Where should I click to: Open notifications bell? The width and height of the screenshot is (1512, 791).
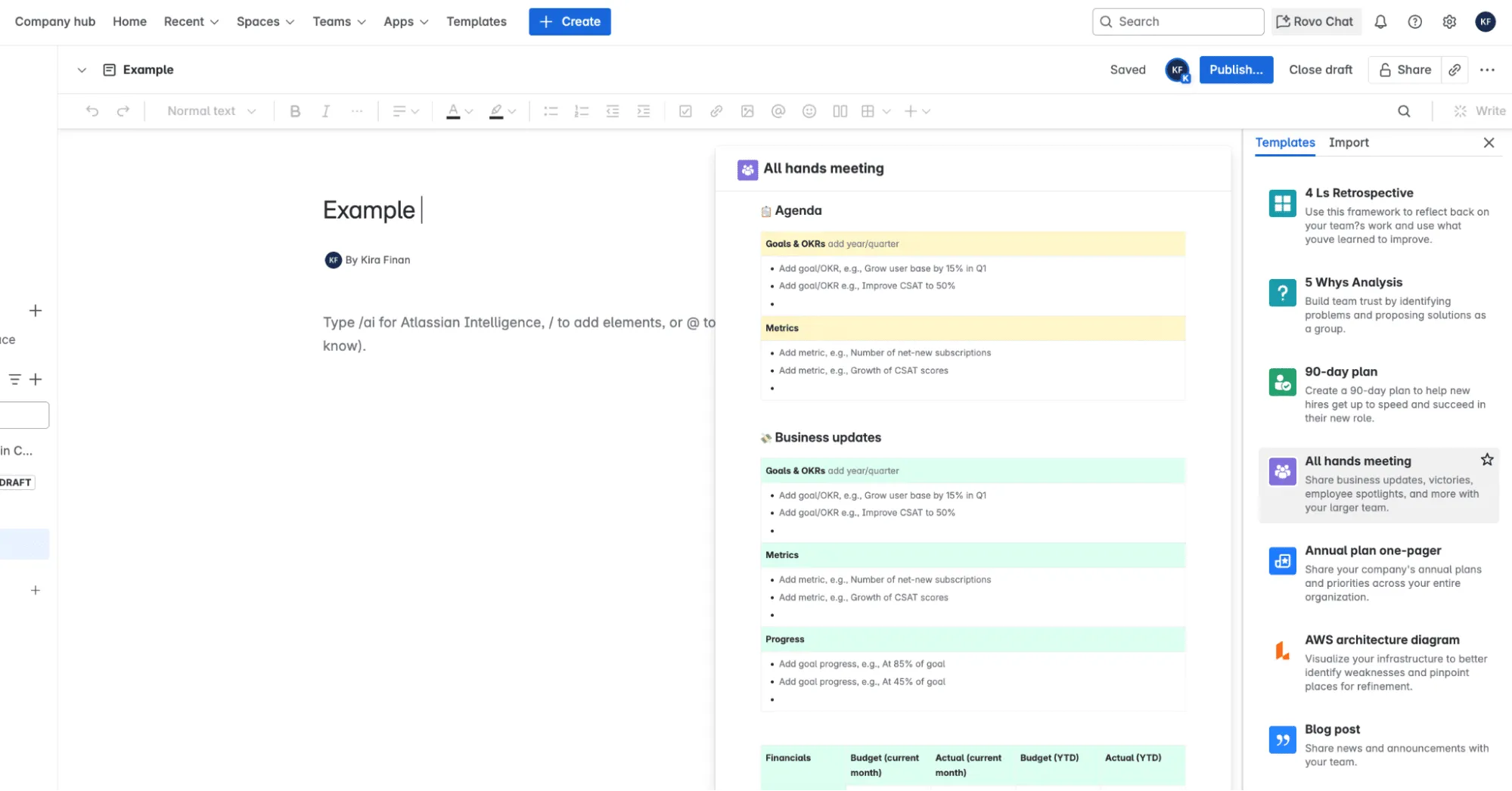point(1380,22)
